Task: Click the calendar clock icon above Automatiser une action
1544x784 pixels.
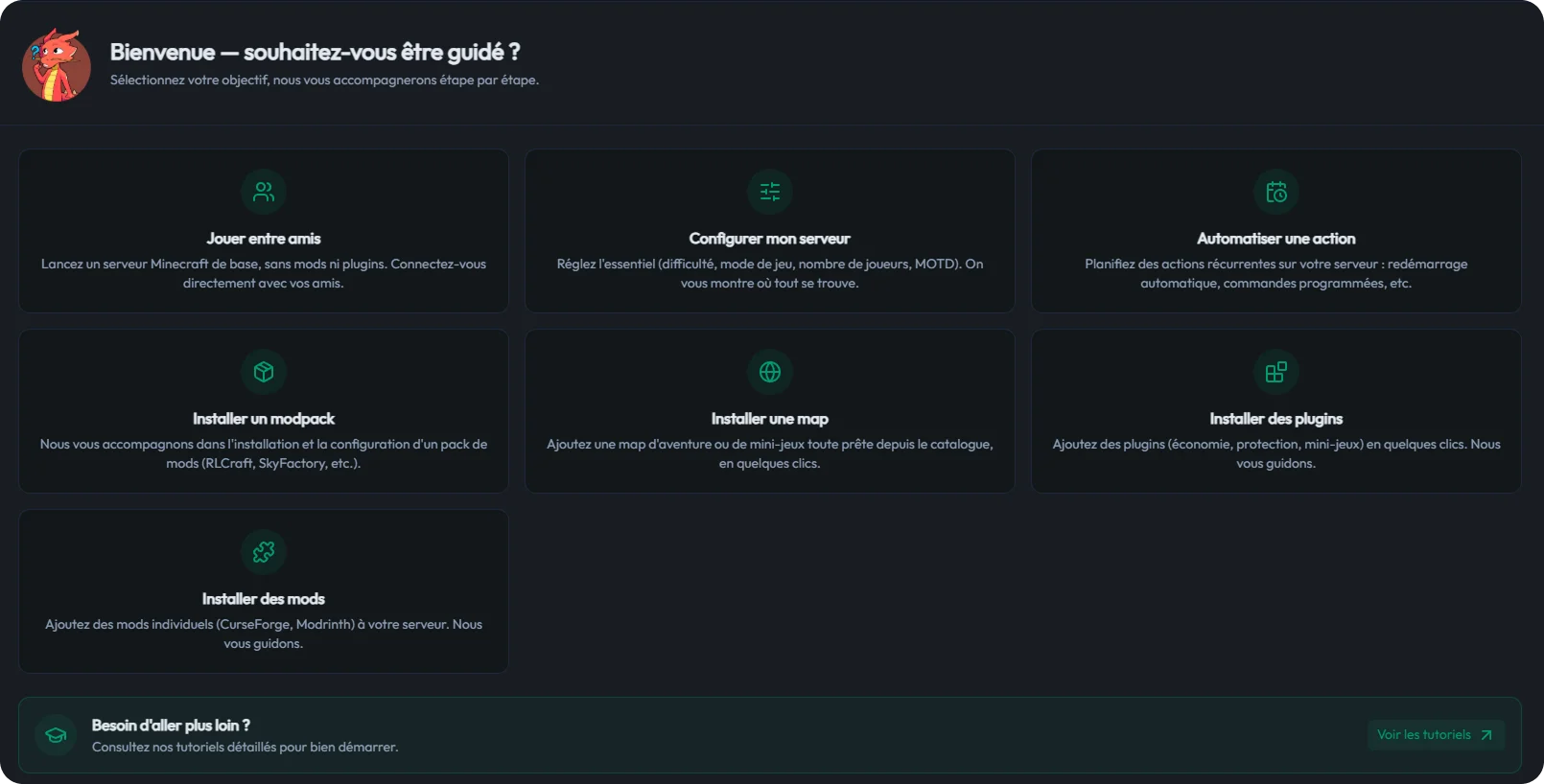Action: [1276, 192]
